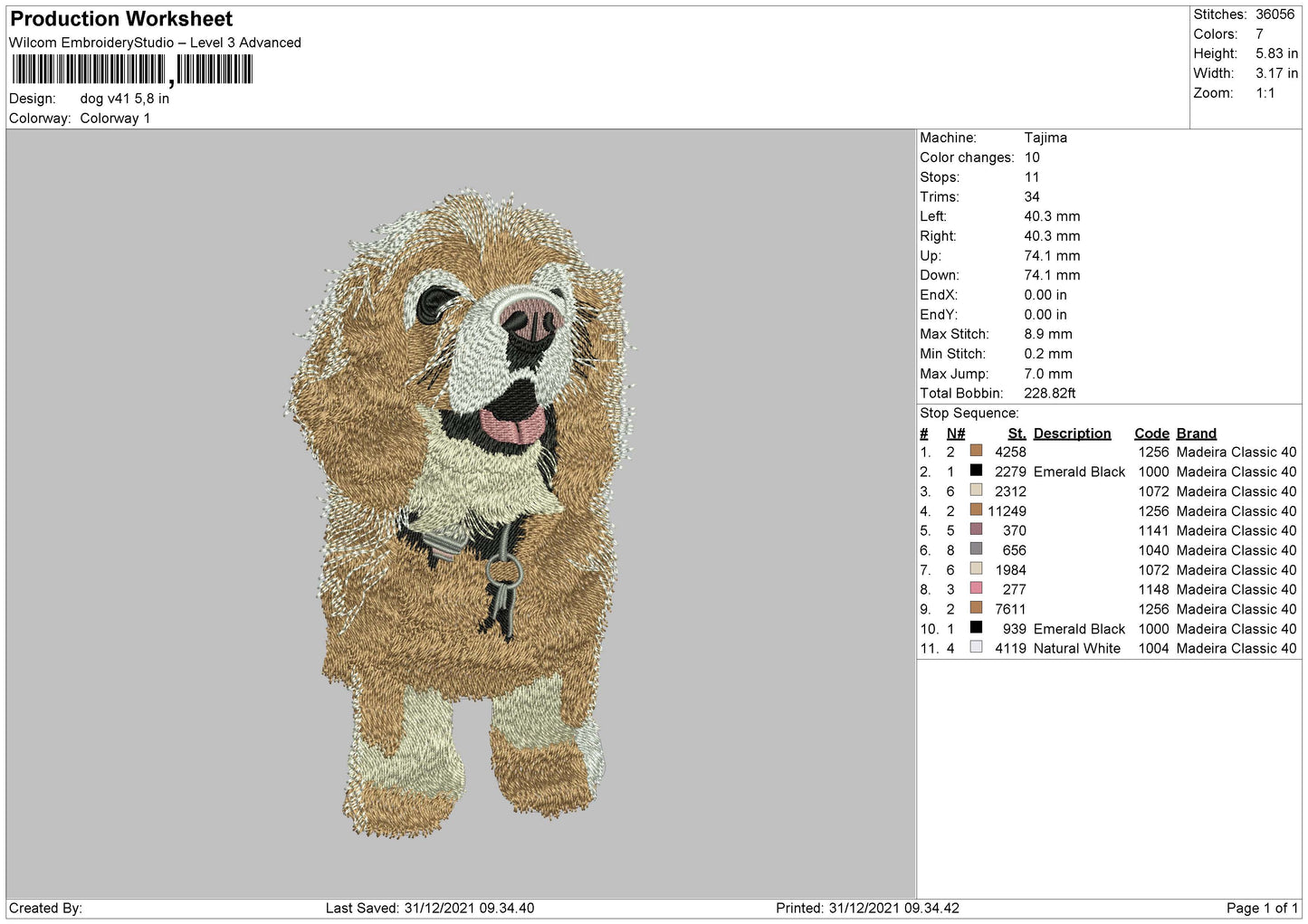The height and width of the screenshot is (924, 1308).
Task: Click the "St." column header
Action: (x=1017, y=433)
